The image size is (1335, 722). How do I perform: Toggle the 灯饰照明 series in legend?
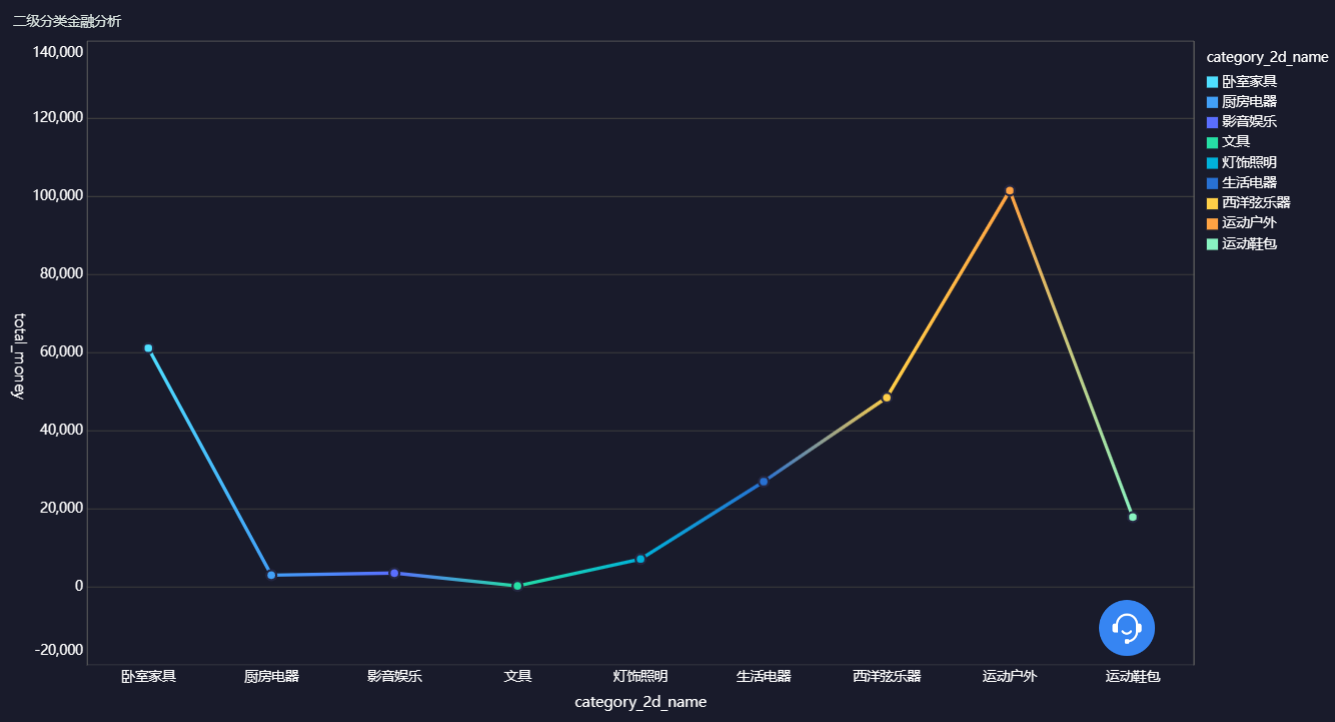tap(1242, 162)
